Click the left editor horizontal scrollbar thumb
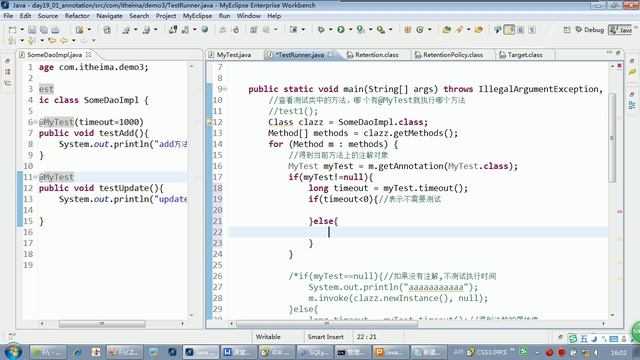This screenshot has width=640, height=360. 102,324
